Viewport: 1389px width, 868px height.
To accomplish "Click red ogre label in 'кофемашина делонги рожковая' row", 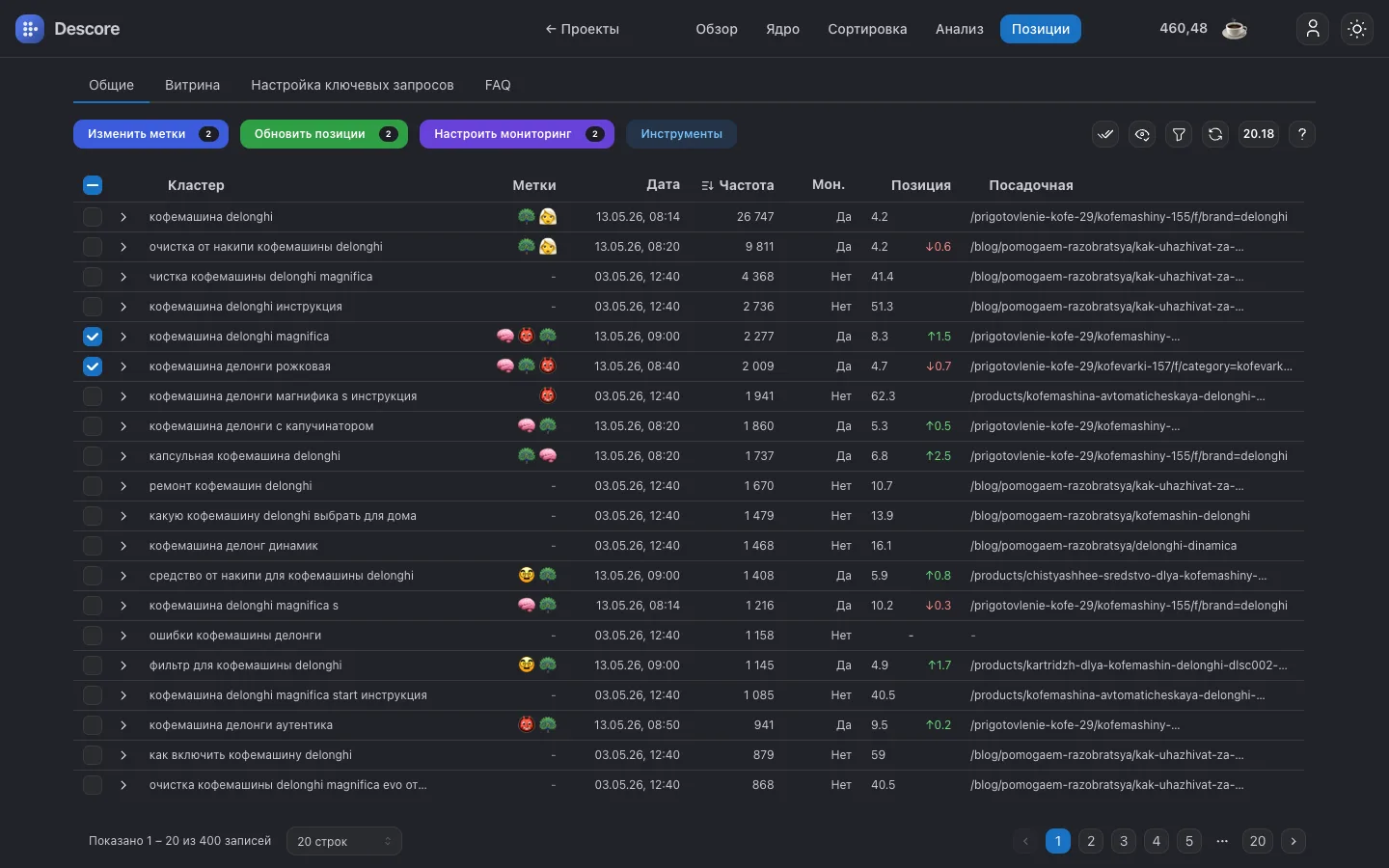I will pyautogui.click(x=548, y=366).
